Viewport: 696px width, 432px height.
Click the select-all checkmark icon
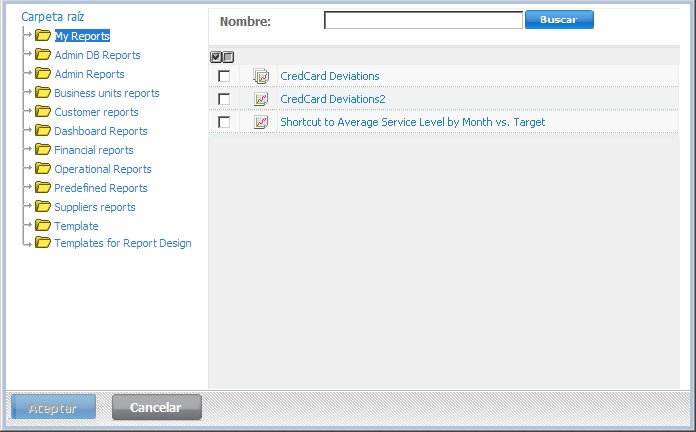tap(216, 57)
